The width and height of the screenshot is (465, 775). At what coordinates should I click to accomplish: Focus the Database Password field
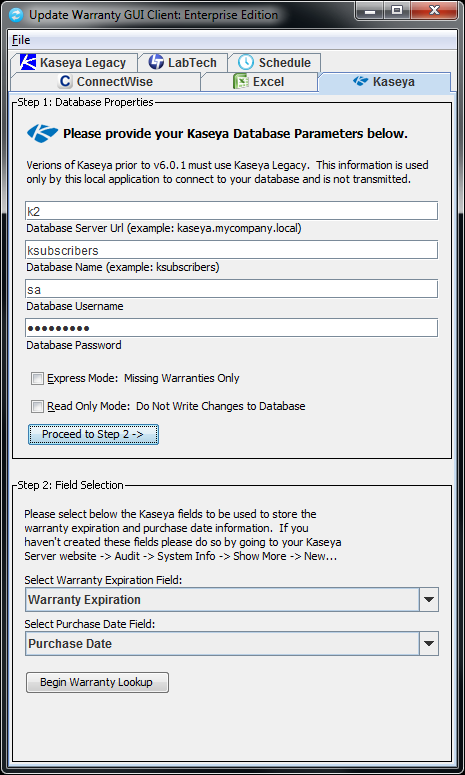click(232, 328)
